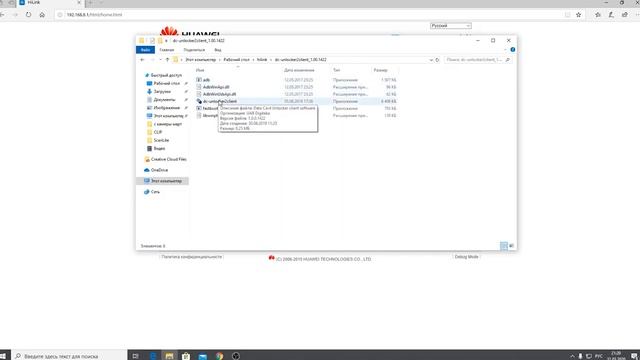Switch to the Главная ribbon tab
Image resolution: width=640 pixels, height=360 pixels.
[167, 50]
